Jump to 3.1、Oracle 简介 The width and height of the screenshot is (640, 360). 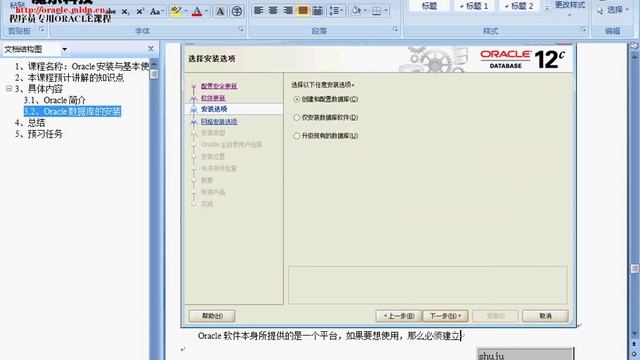tap(55, 100)
